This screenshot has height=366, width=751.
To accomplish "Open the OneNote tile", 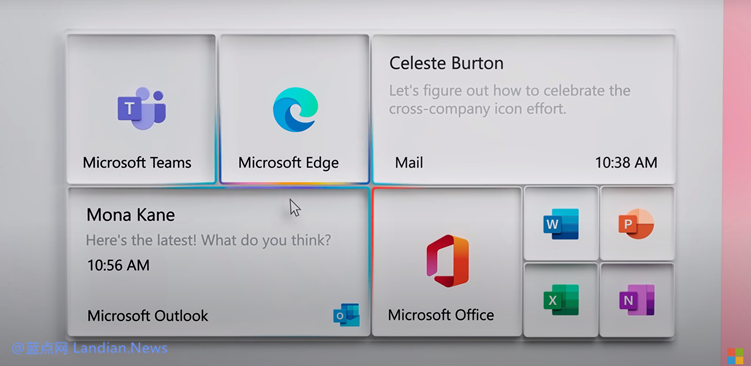I will (637, 300).
